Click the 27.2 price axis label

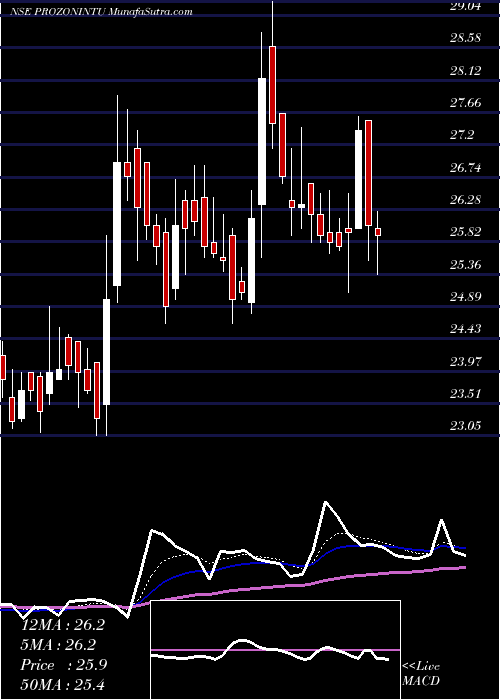point(461,135)
